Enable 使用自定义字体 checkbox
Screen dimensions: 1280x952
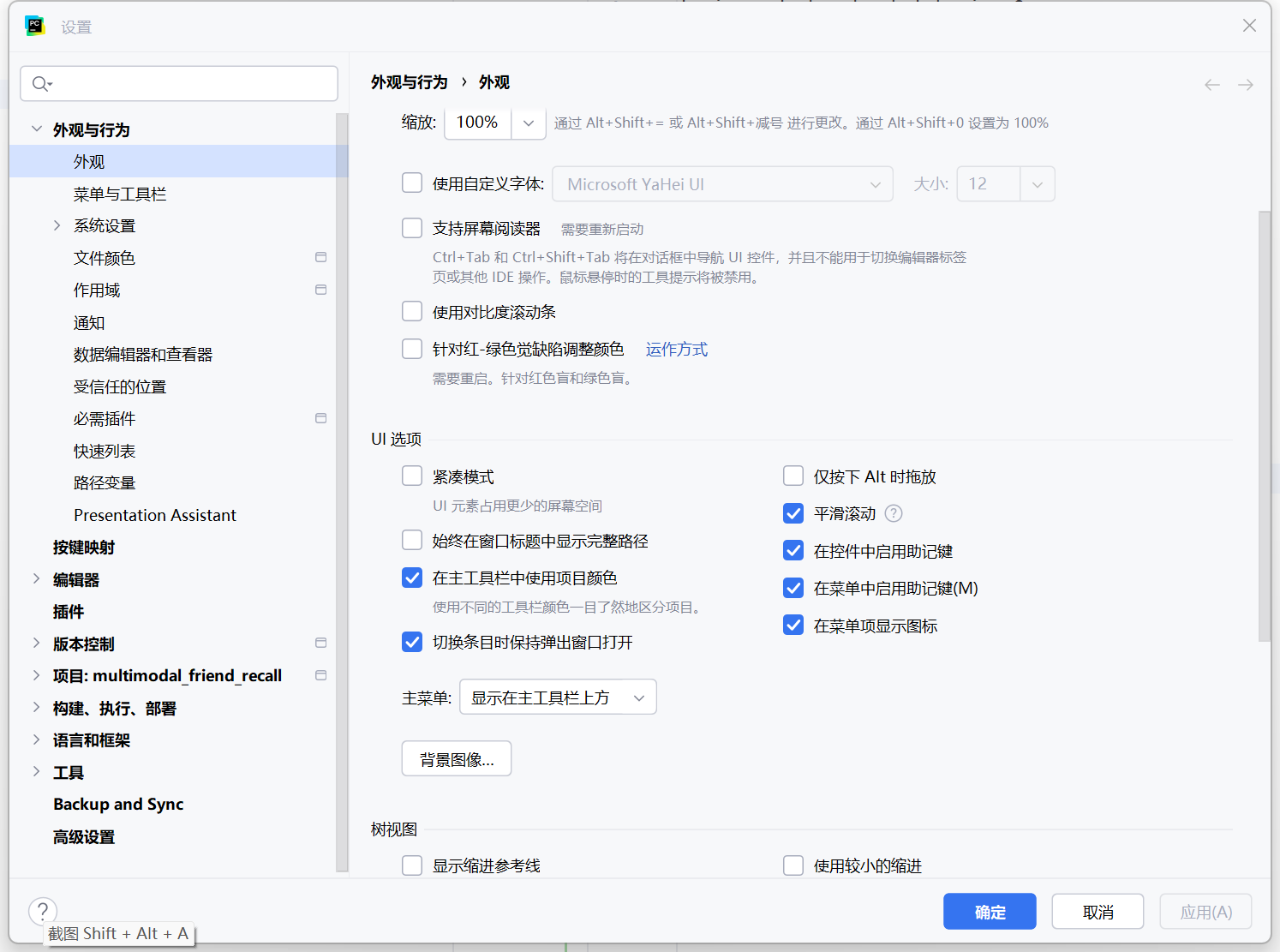tap(412, 183)
